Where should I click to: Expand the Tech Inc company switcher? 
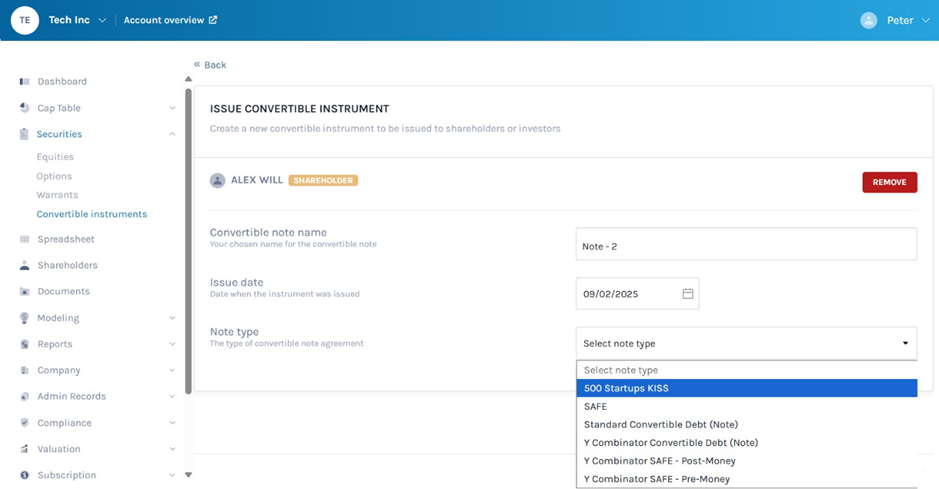click(102, 21)
